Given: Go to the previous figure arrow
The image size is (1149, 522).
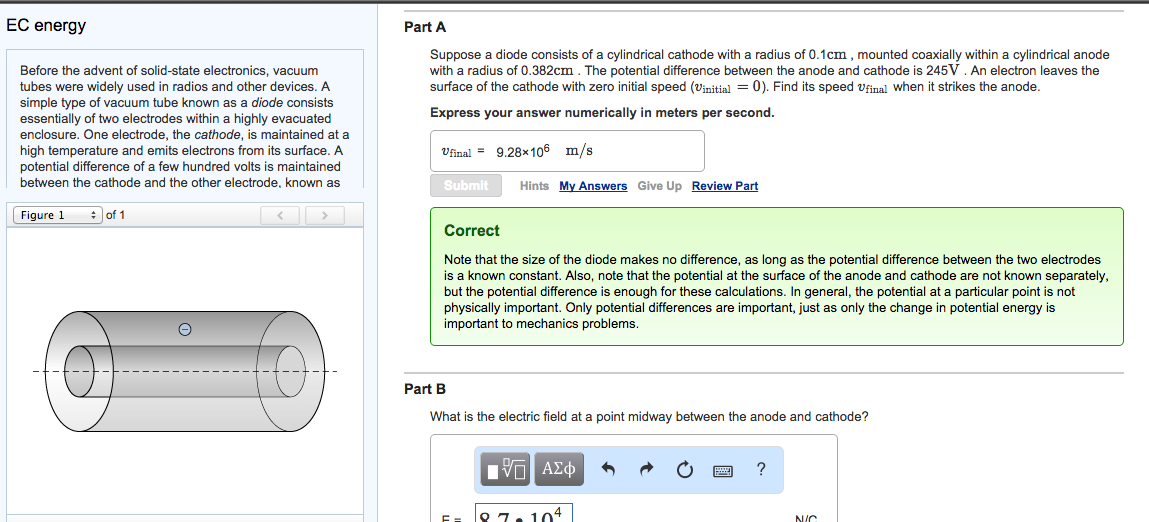Looking at the screenshot, I should [x=281, y=215].
